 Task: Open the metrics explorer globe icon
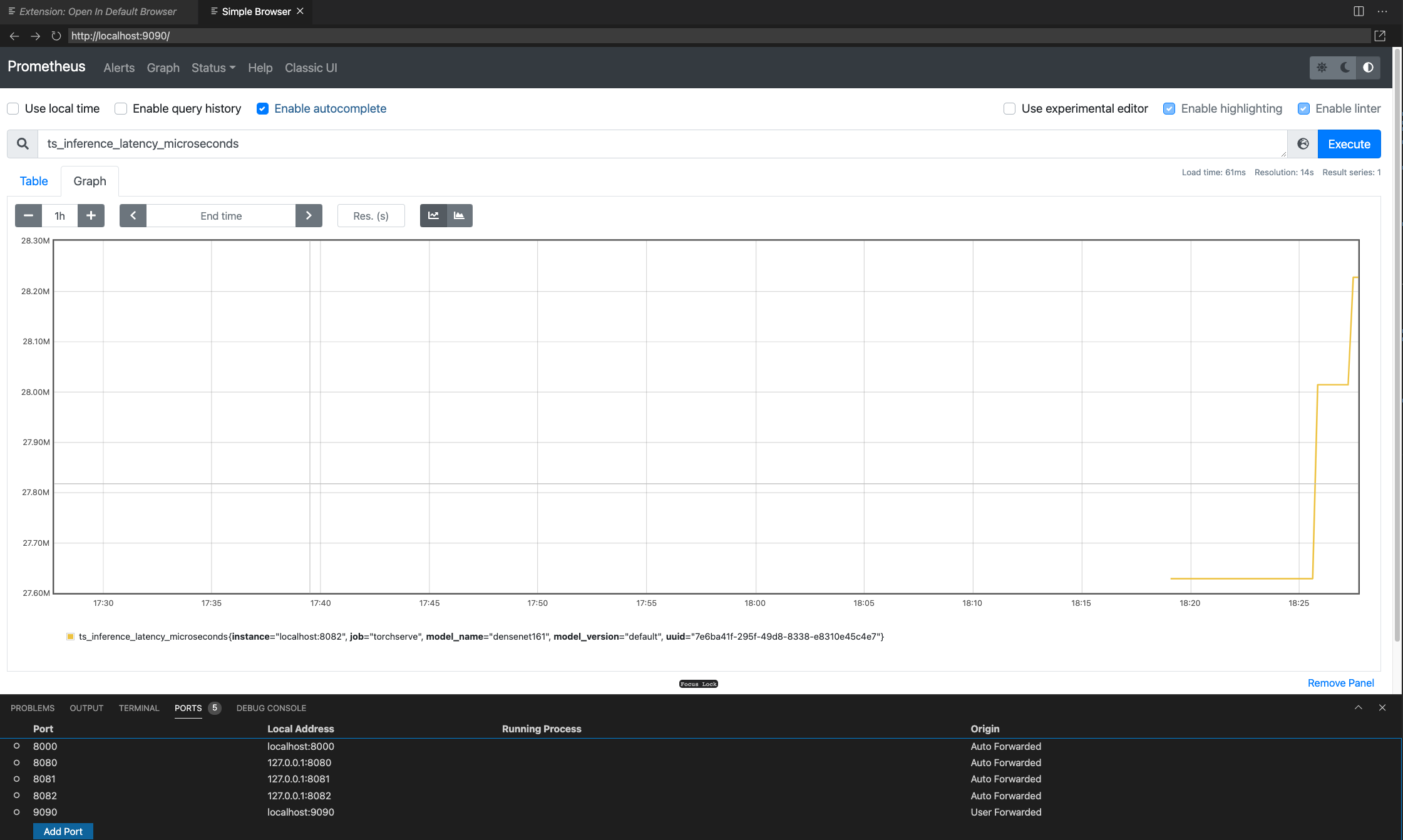[1303, 143]
